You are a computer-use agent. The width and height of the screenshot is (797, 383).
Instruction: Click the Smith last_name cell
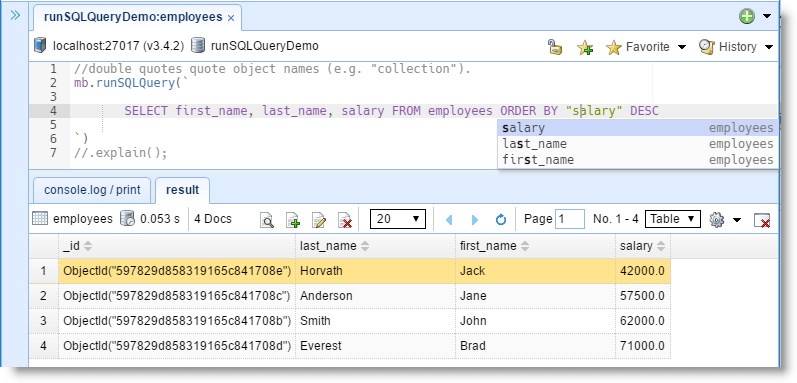pyautogui.click(x=376, y=321)
